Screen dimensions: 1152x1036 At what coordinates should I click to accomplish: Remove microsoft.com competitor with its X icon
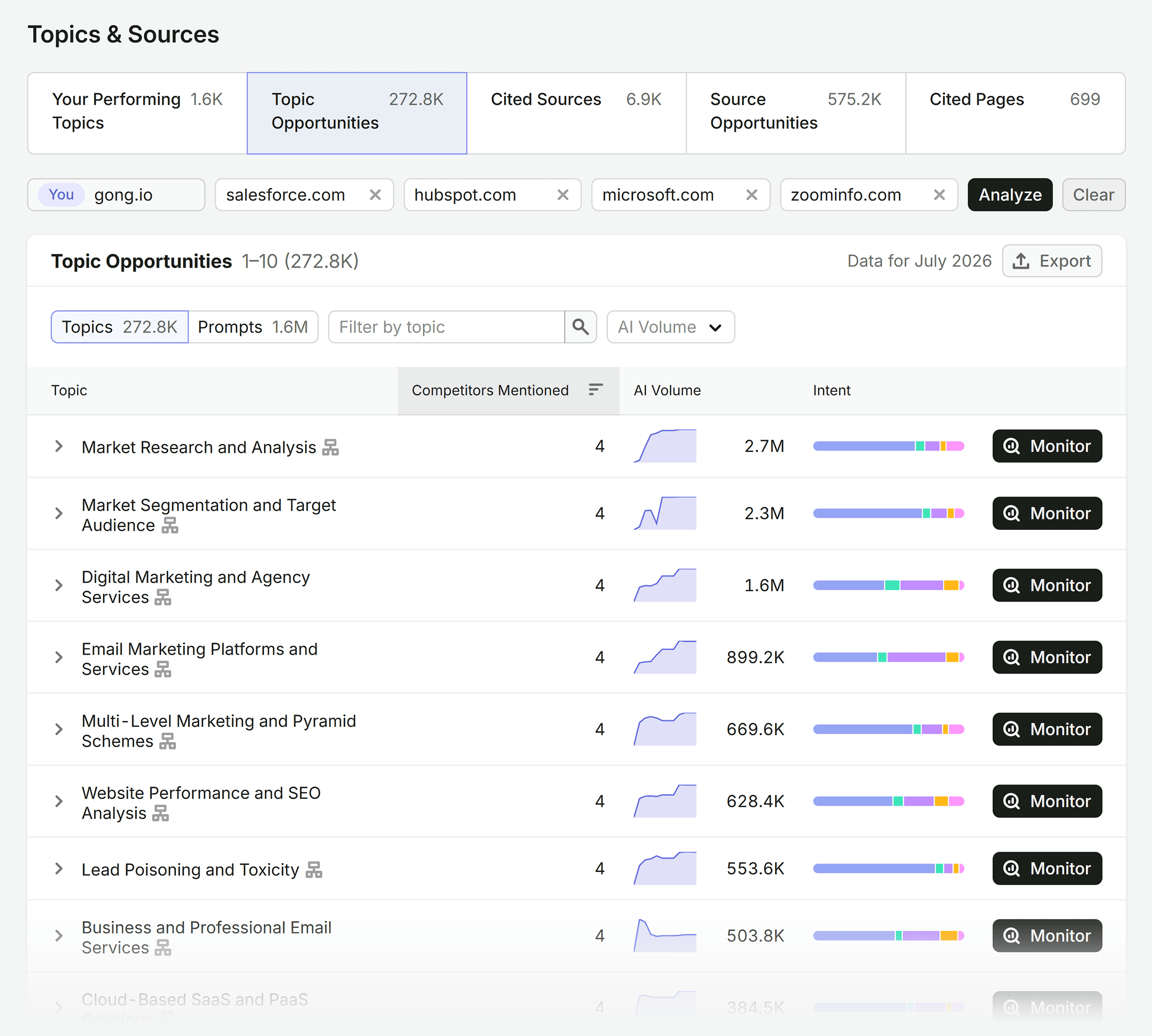[x=752, y=195]
